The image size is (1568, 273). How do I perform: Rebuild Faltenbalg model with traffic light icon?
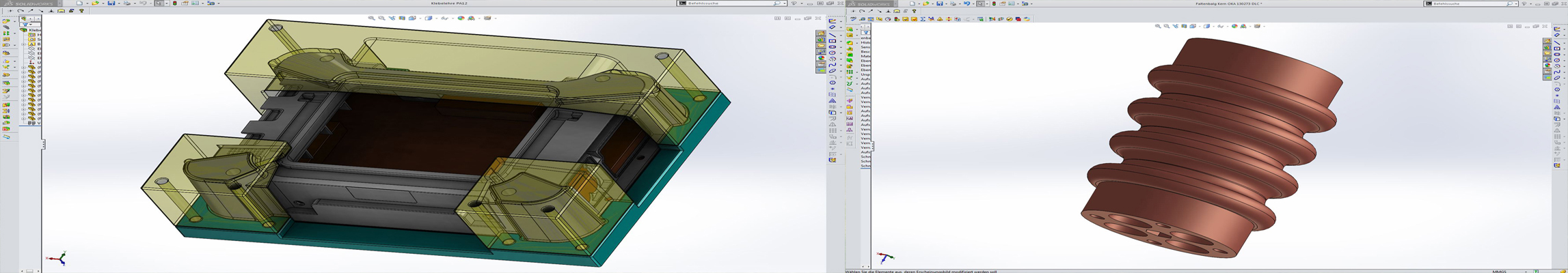point(994,3)
